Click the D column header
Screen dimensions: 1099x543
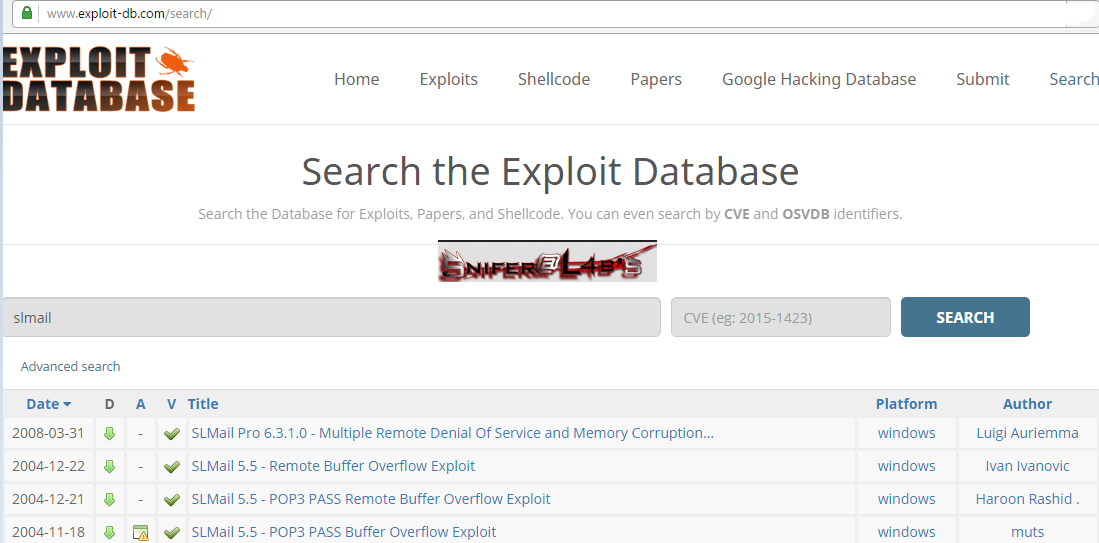tap(109, 404)
